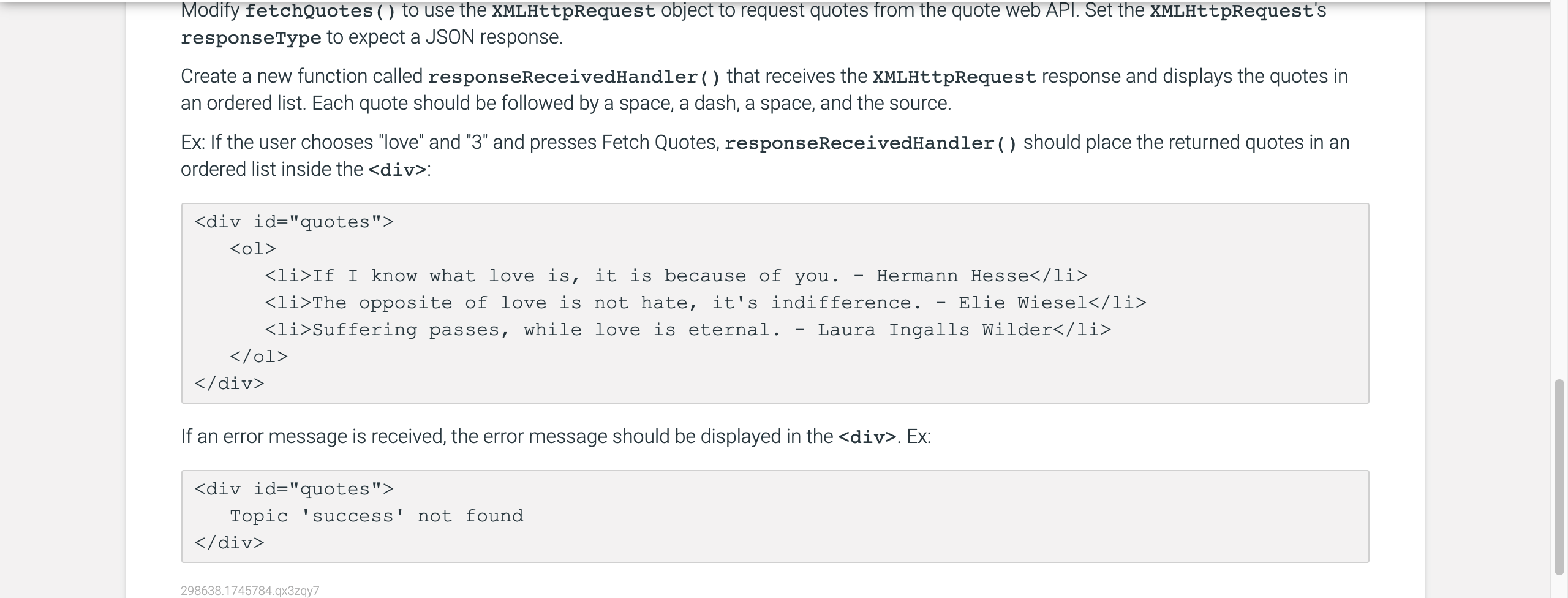Click the gray 298638.1745784.qx3zqy7 identifier text
1568x598 pixels.
(x=250, y=591)
